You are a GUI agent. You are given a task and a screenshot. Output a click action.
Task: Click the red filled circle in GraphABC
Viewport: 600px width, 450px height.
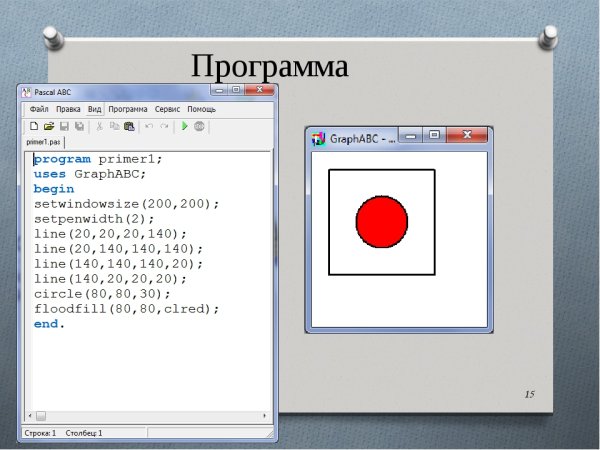click(x=382, y=222)
